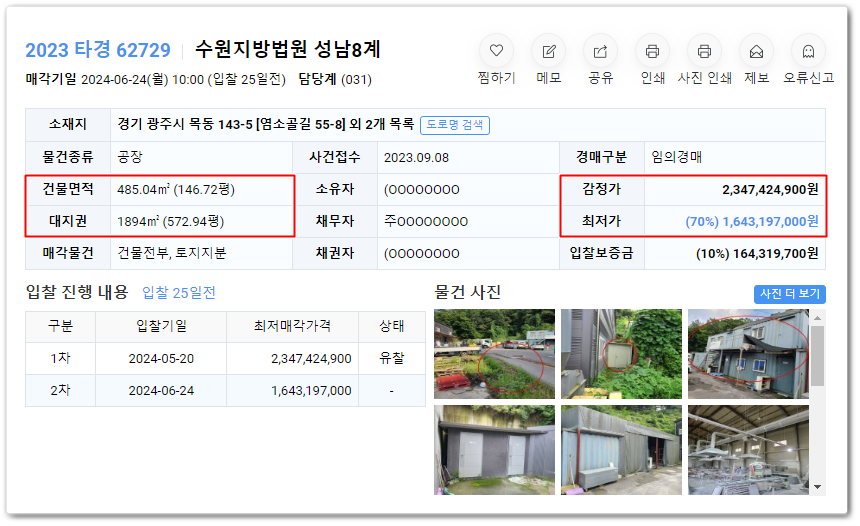Click the 도로명 검색 button
This screenshot has width=860, height=526.
point(455,125)
